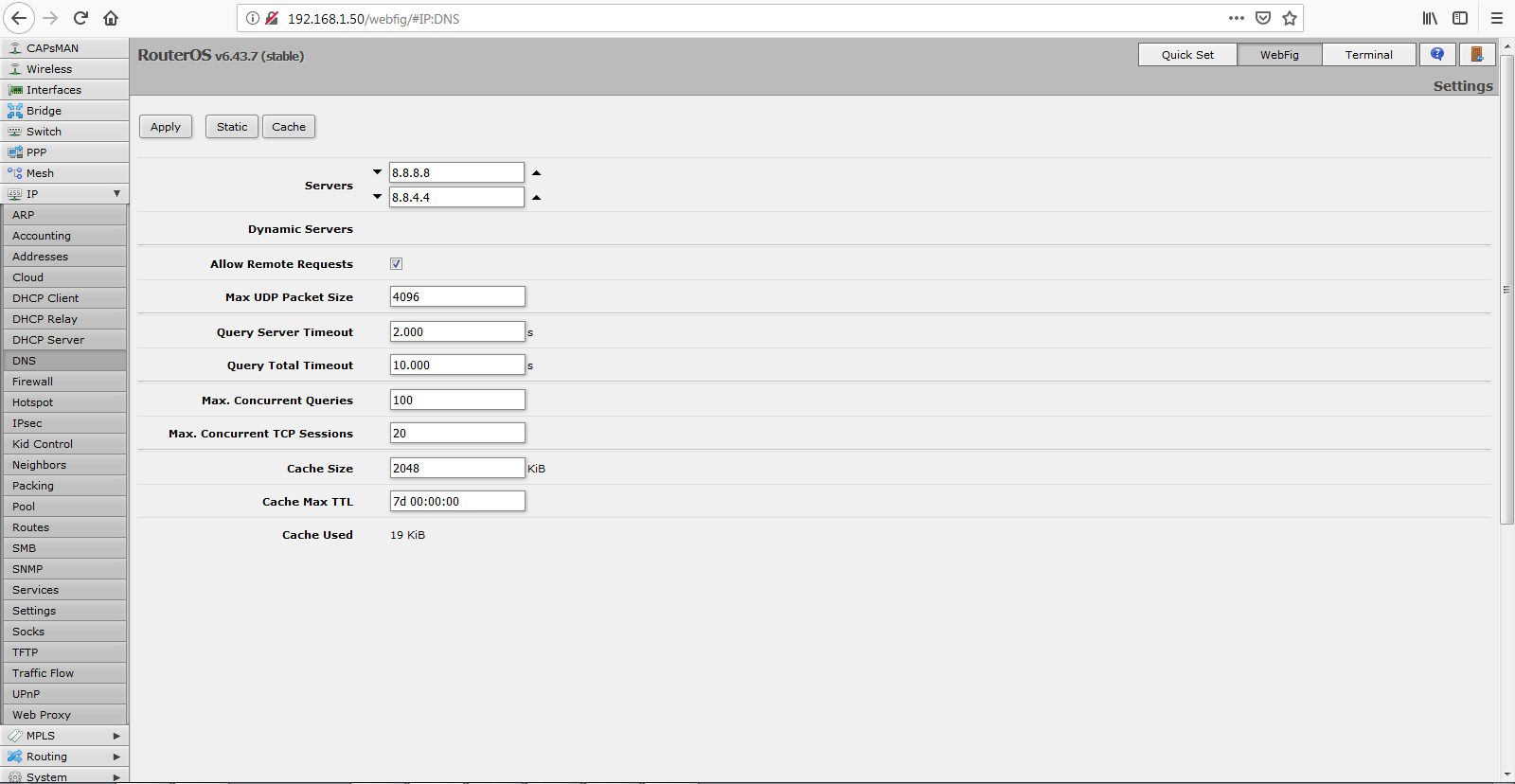This screenshot has height=784, width=1515.
Task: Open Services under IP
Action: click(x=64, y=590)
